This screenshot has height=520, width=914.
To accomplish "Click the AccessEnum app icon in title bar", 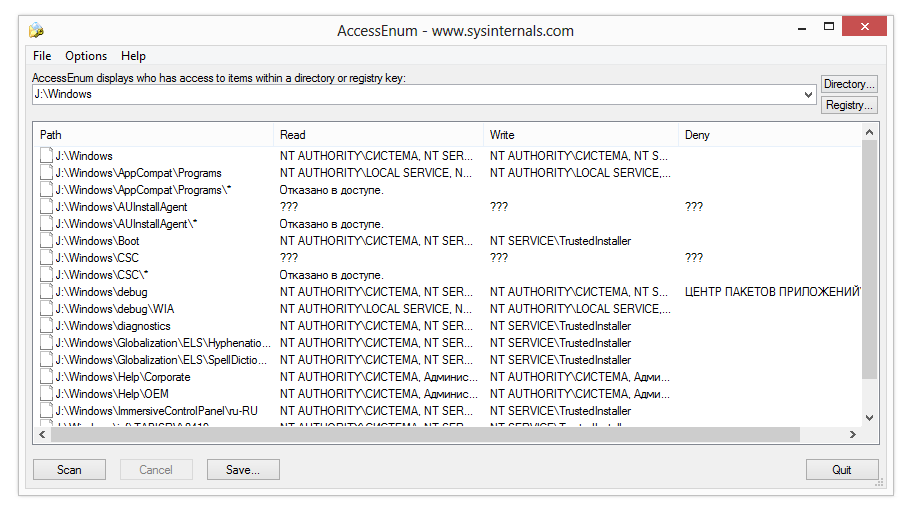I will tap(37, 30).
